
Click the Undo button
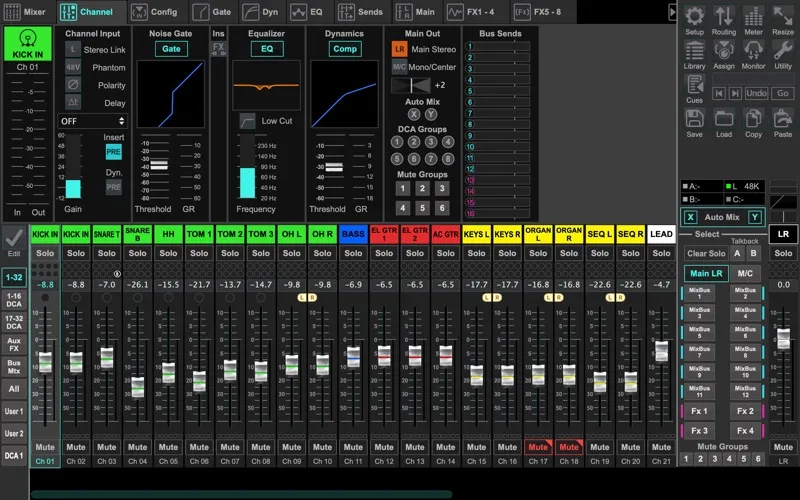point(757,93)
